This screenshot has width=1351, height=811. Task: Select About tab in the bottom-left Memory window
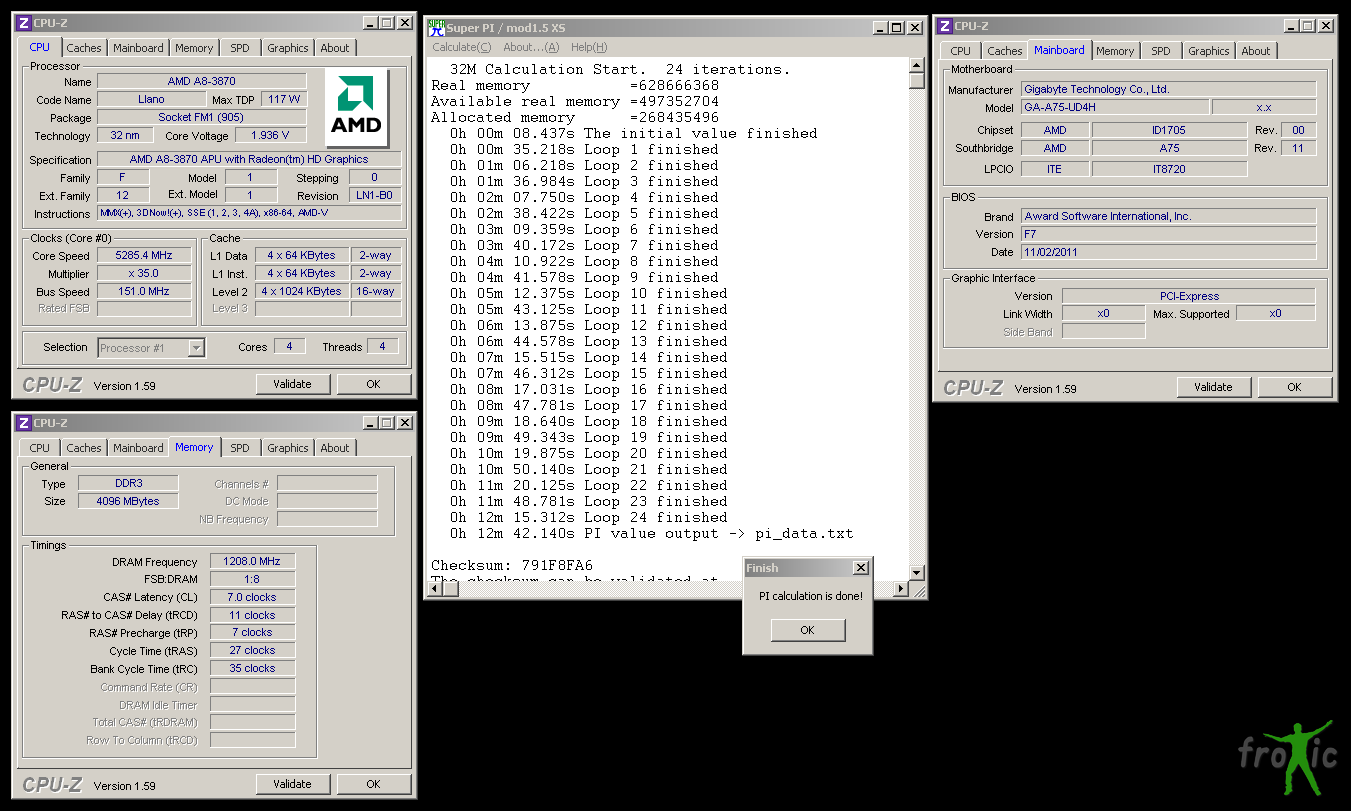pos(335,448)
